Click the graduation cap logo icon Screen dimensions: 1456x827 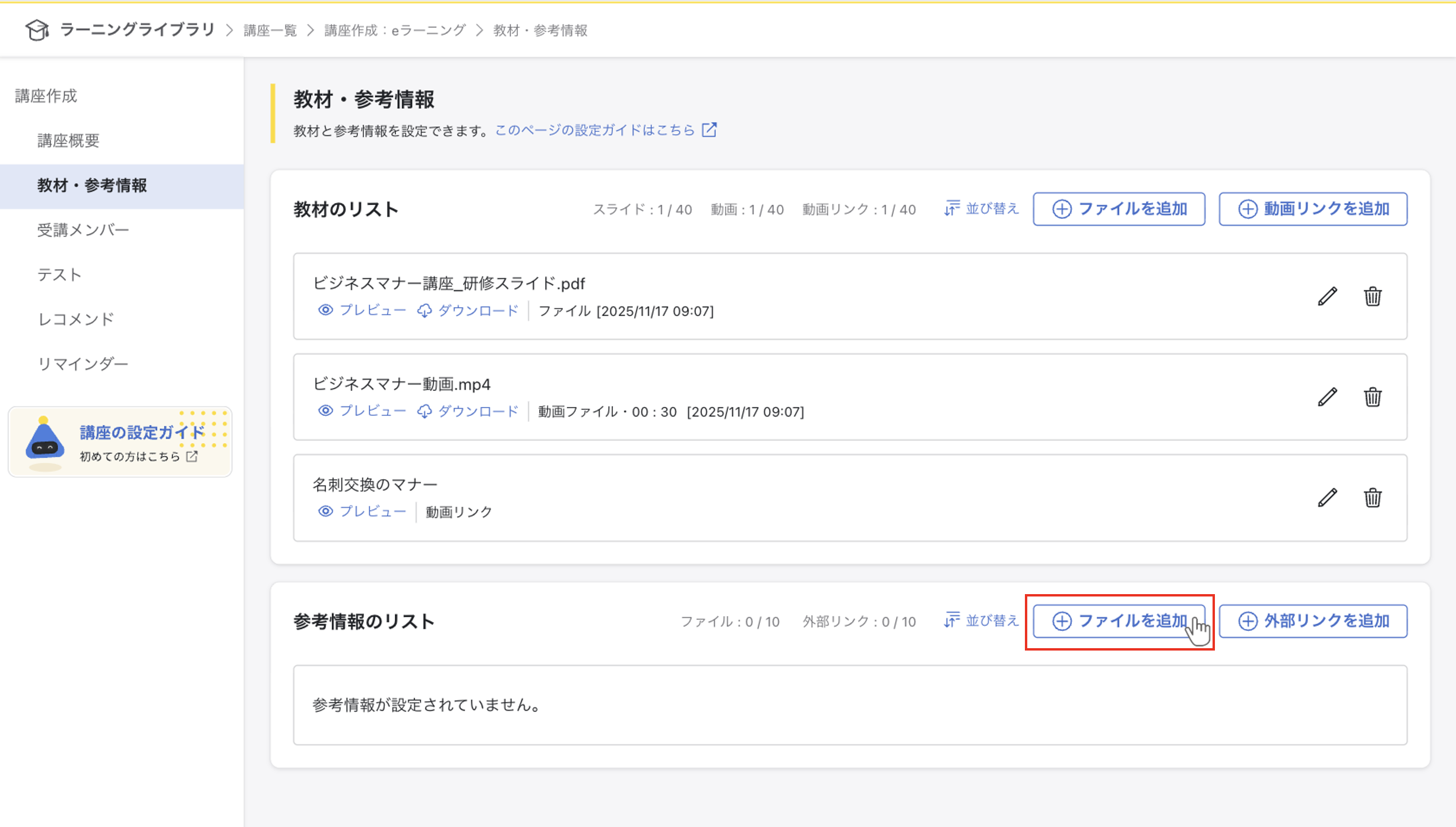pos(37,29)
